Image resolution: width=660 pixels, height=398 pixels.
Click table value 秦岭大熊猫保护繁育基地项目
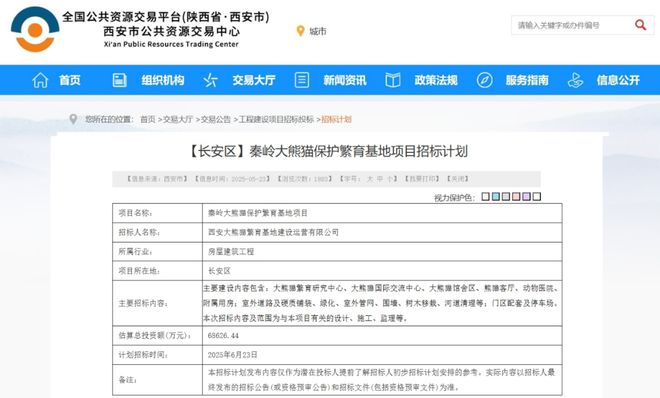coord(258,213)
